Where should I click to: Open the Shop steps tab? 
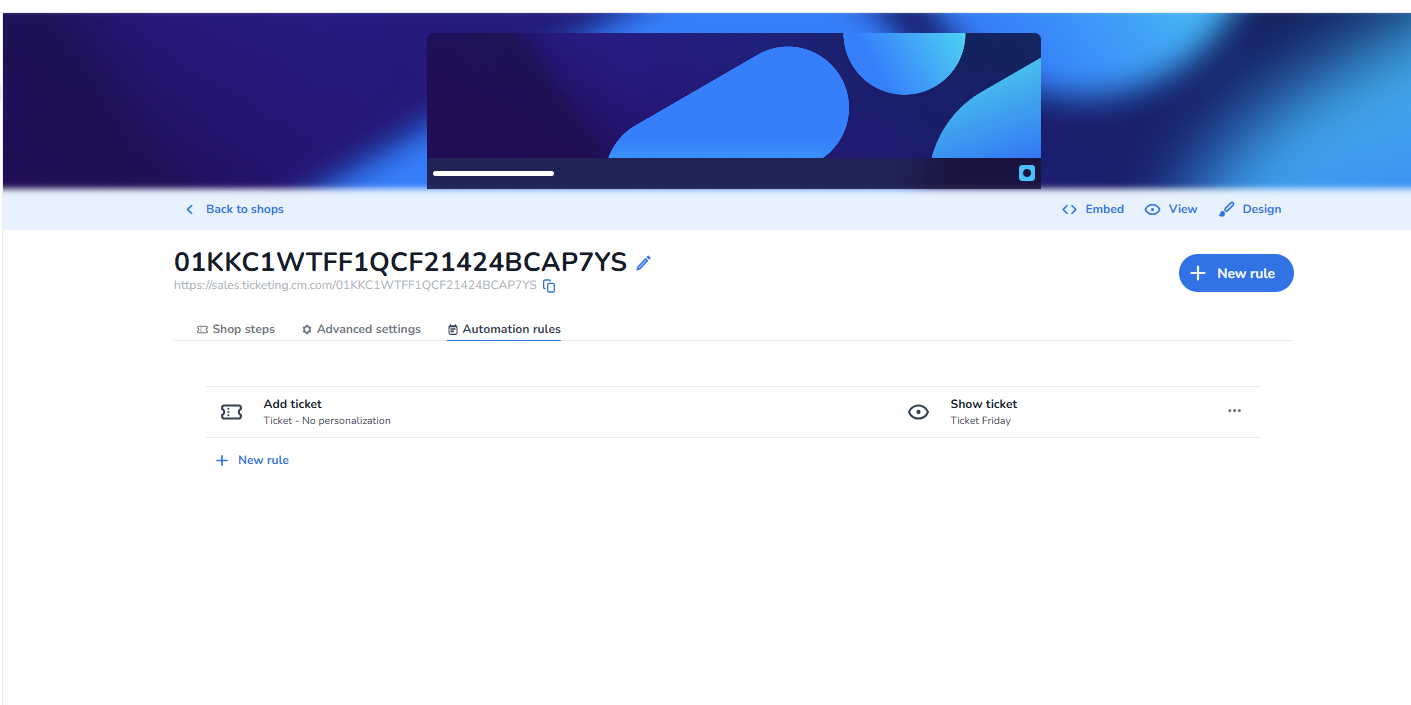[236, 329]
